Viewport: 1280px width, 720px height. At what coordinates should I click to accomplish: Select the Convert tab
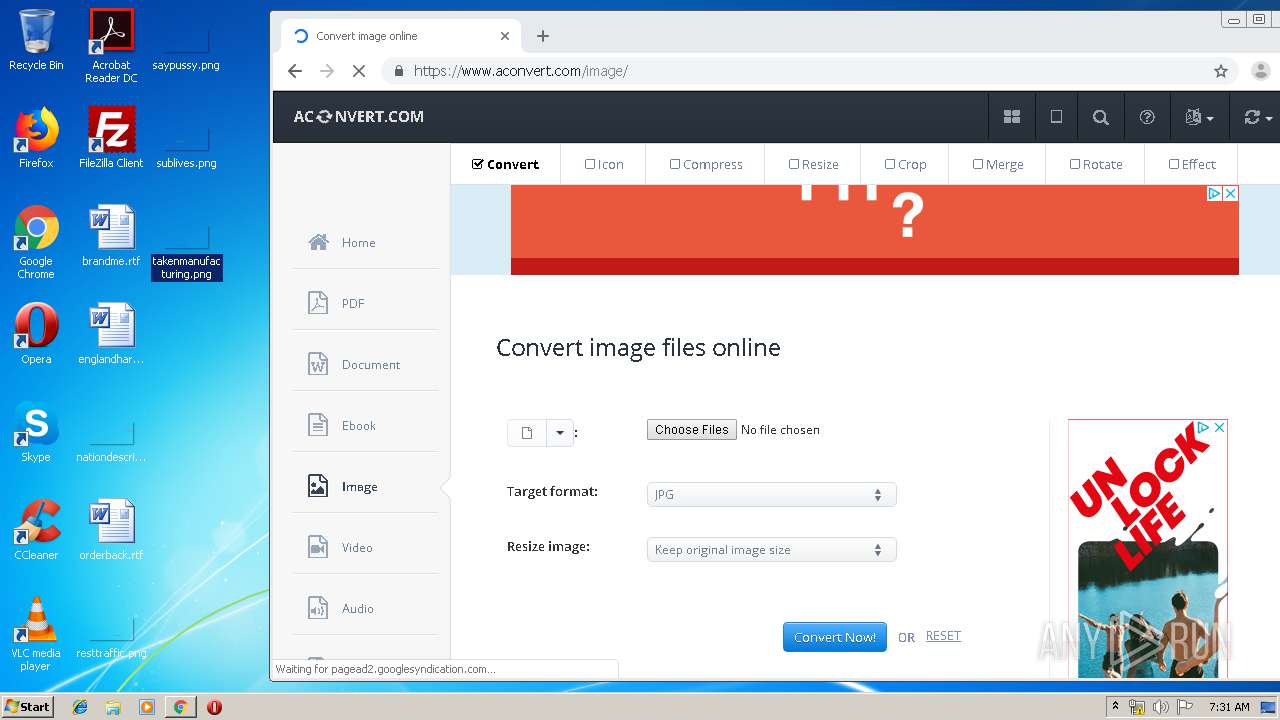(x=505, y=164)
